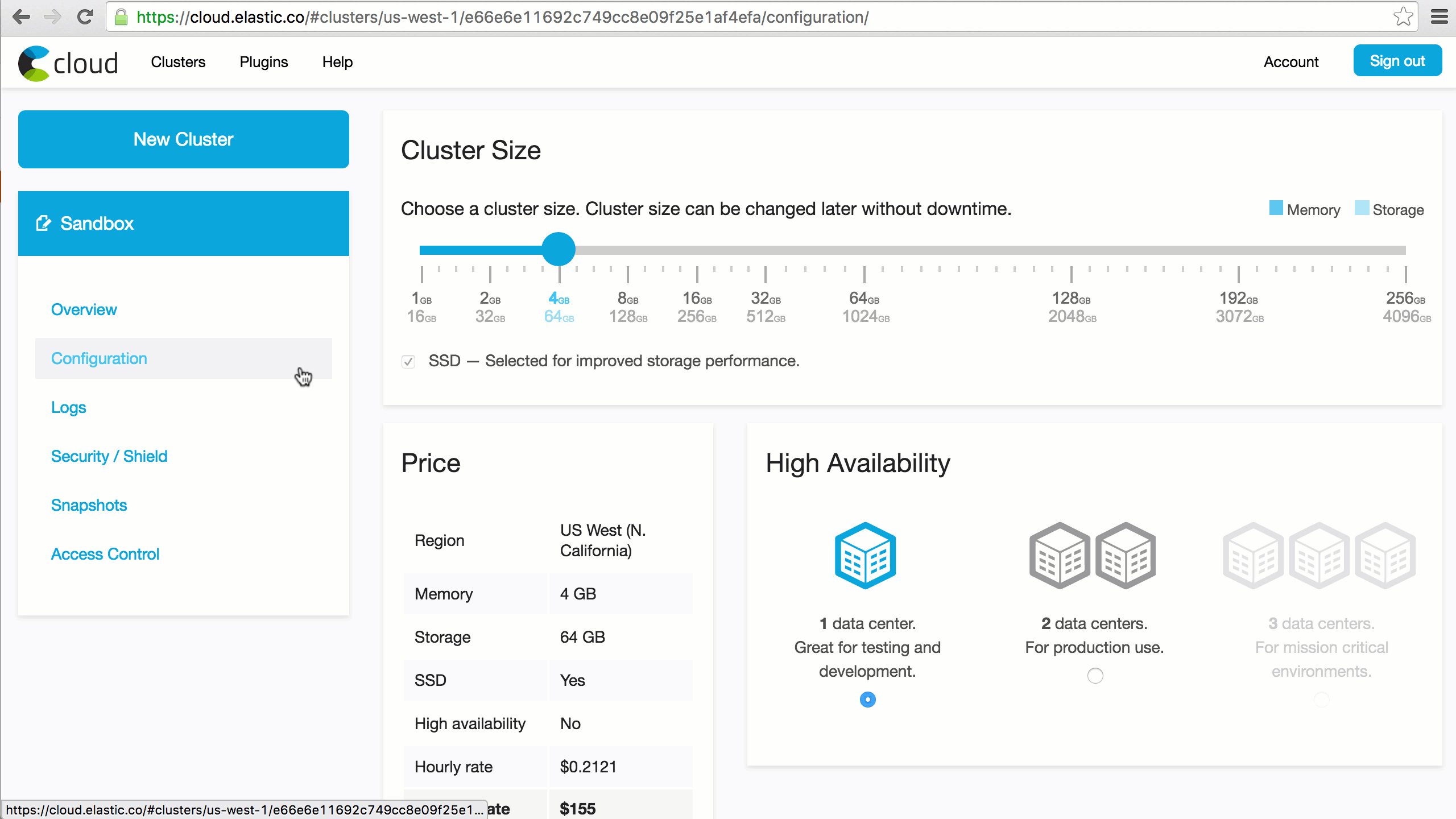Navigate to the Overview section
Image resolution: width=1456 pixels, height=819 pixels.
(84, 309)
